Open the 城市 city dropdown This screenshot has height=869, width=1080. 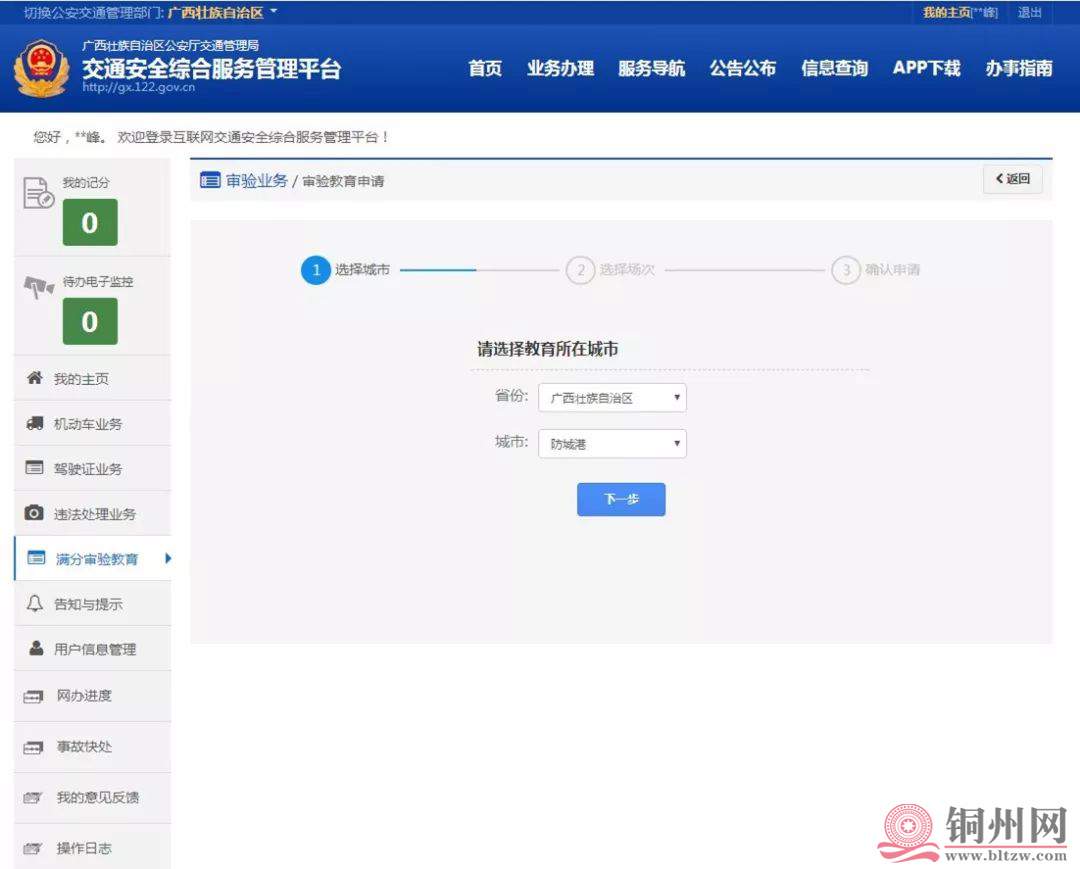(x=612, y=444)
